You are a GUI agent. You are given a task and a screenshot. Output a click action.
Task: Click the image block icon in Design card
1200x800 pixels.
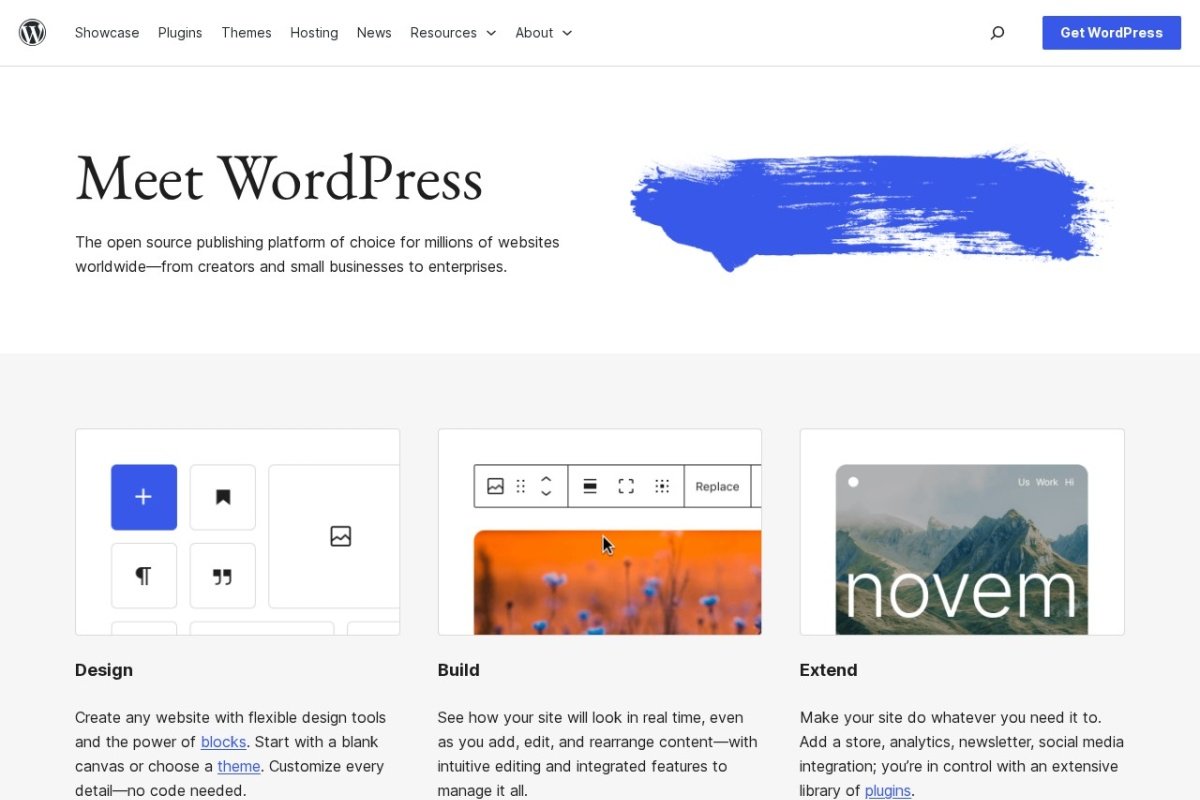[x=341, y=537]
